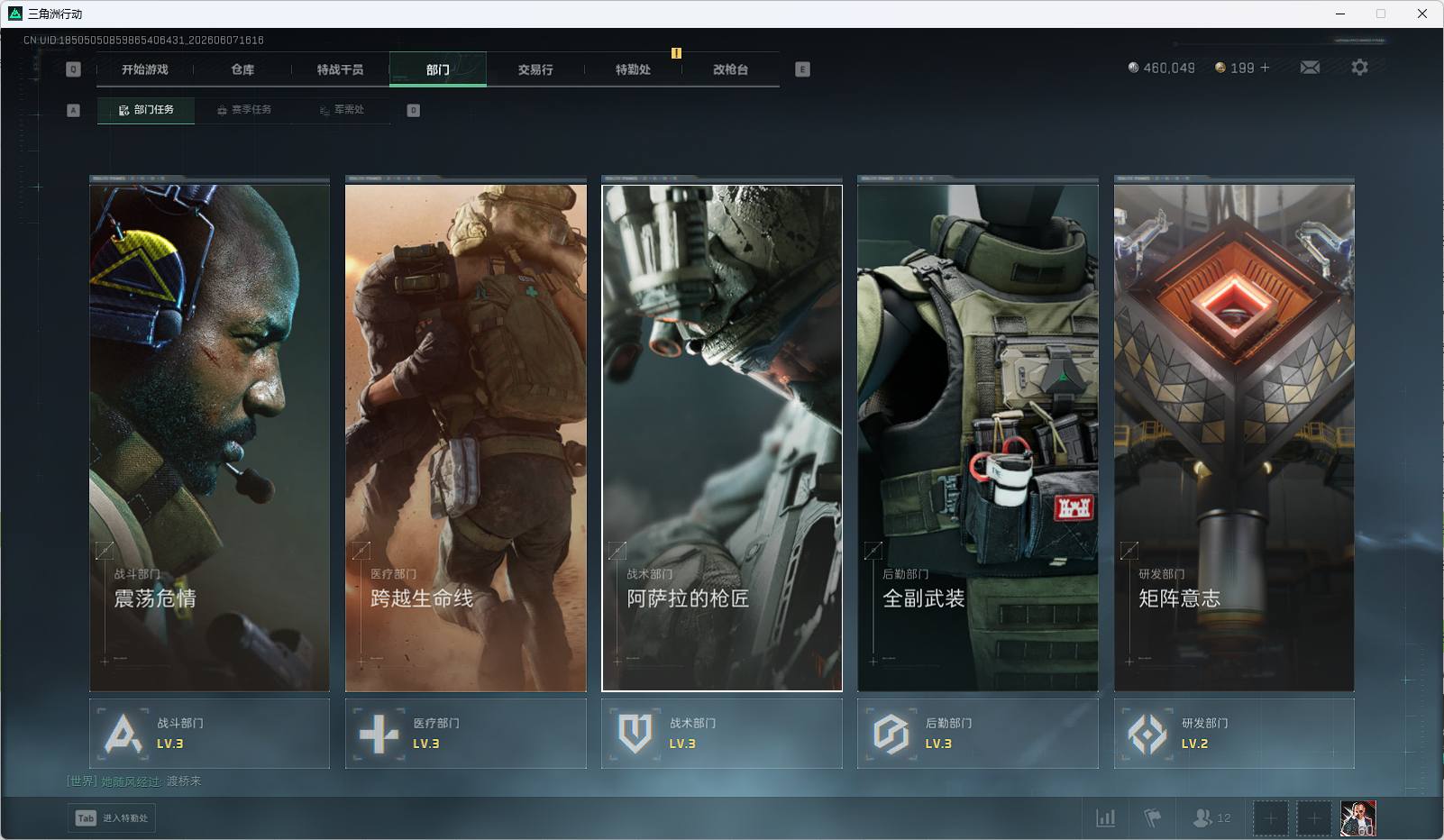Click the expand icon on 跨越生命线 card
This screenshot has height=840, width=1444.
[x=361, y=550]
